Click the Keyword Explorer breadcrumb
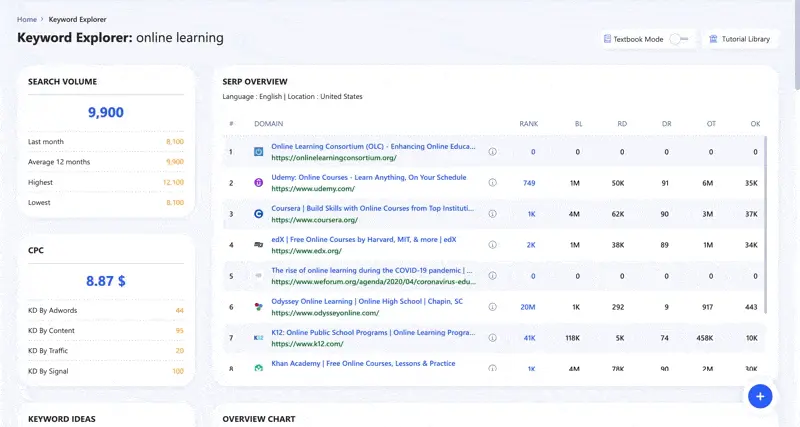 click(x=78, y=19)
